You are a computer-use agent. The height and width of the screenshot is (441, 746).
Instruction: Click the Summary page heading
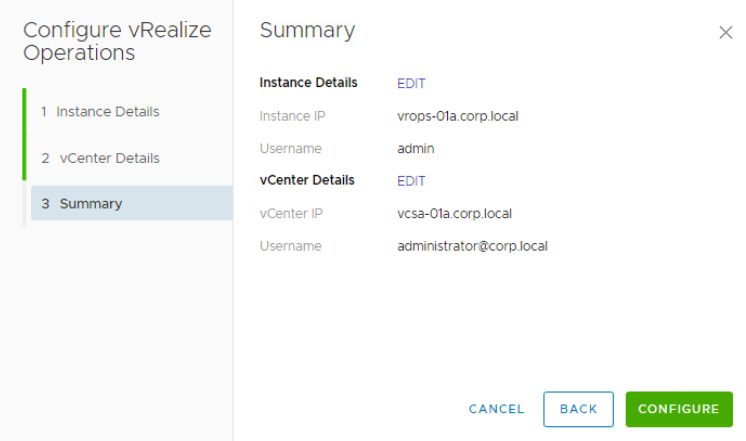click(x=307, y=31)
